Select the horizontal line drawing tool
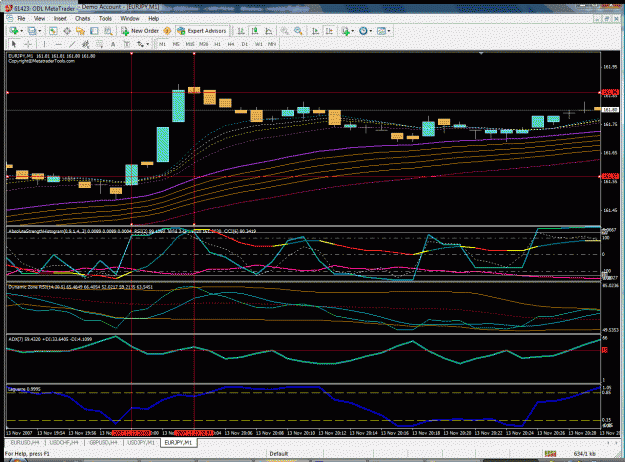Viewport: 625px width, 462px height. coord(59,44)
